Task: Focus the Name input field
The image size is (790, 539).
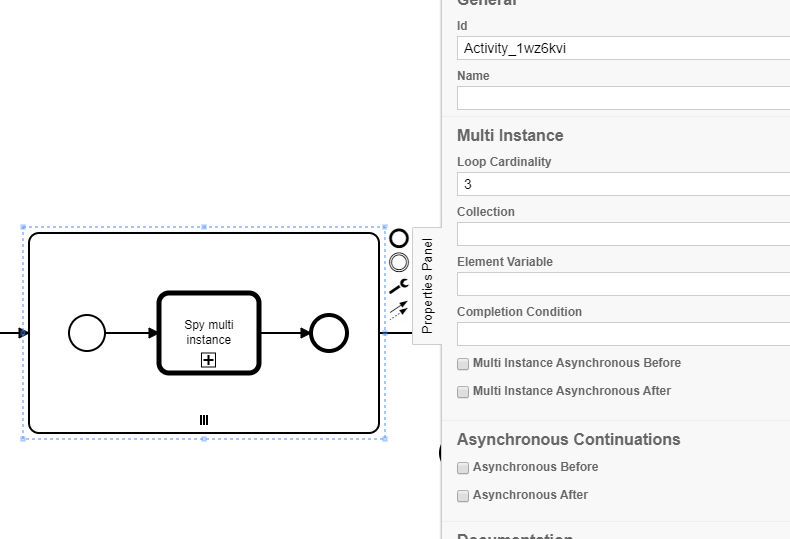Action: [623, 98]
